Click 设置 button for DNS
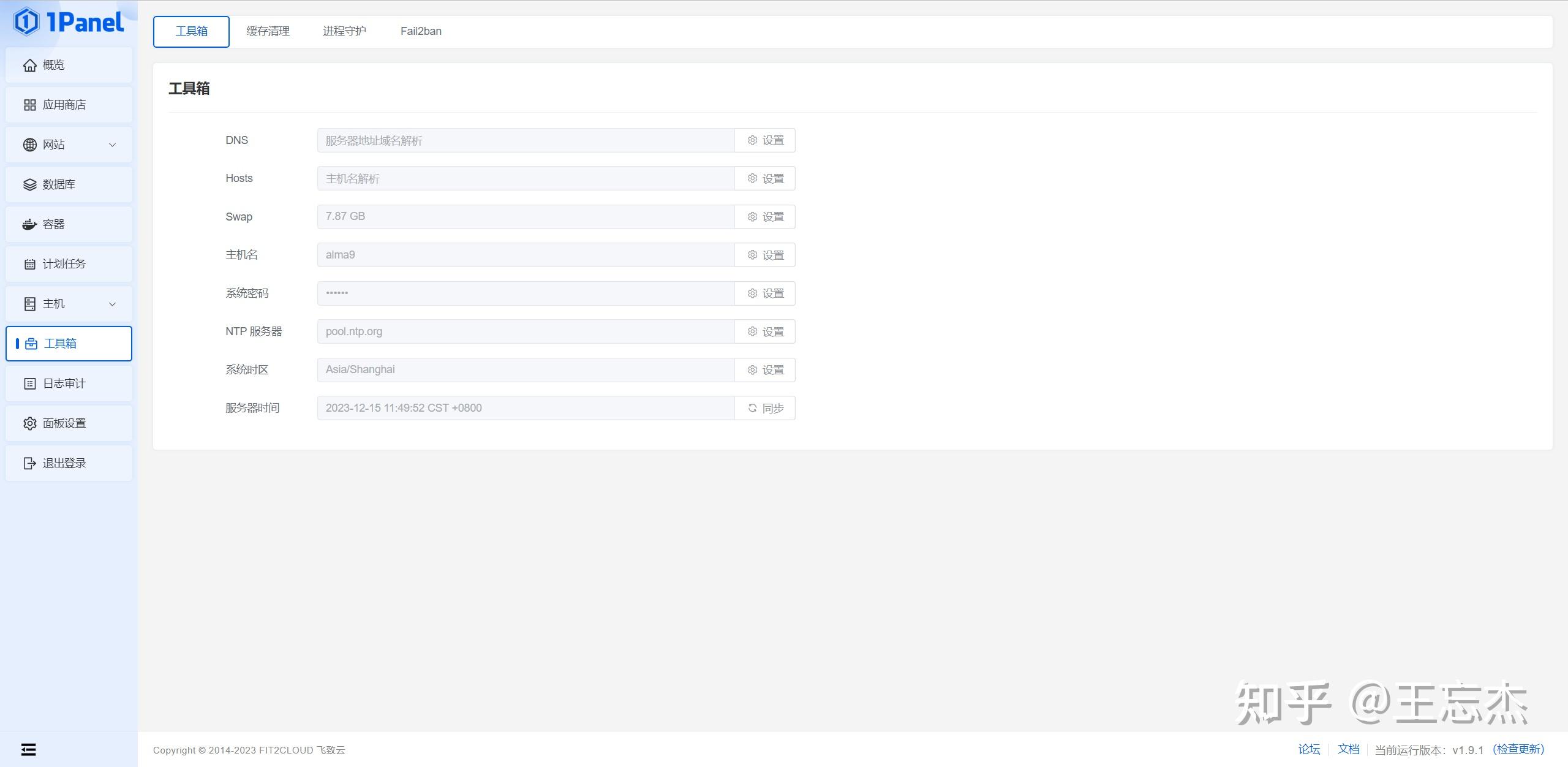1568x767 pixels. point(765,140)
